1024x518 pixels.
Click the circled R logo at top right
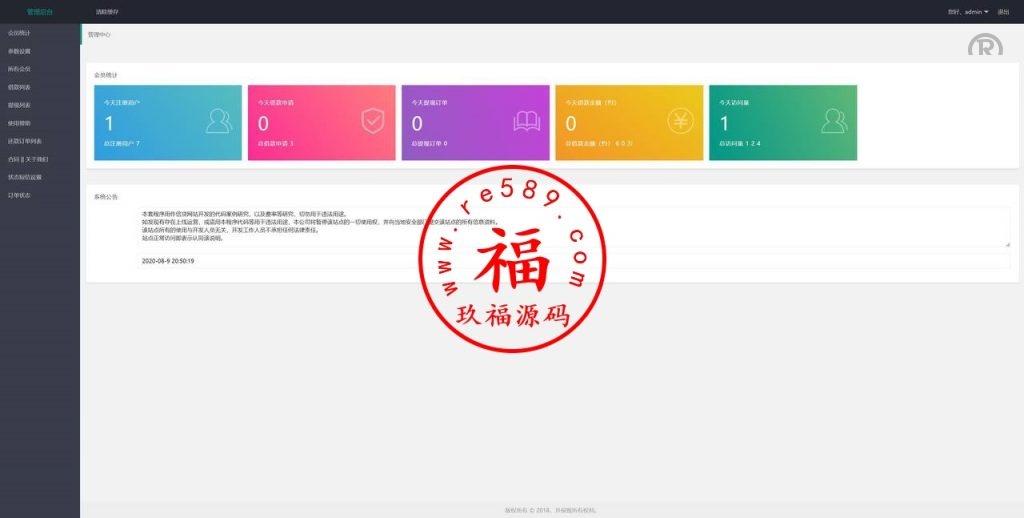984,46
